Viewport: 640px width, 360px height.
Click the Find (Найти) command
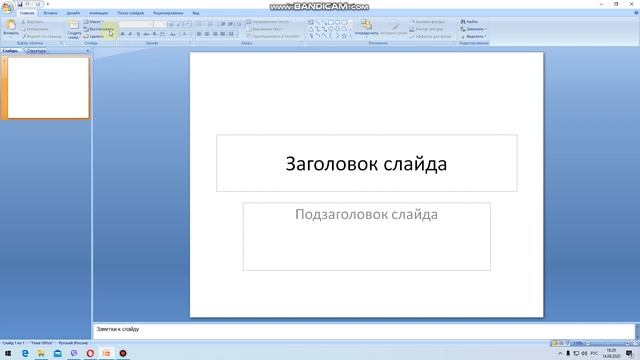point(469,22)
